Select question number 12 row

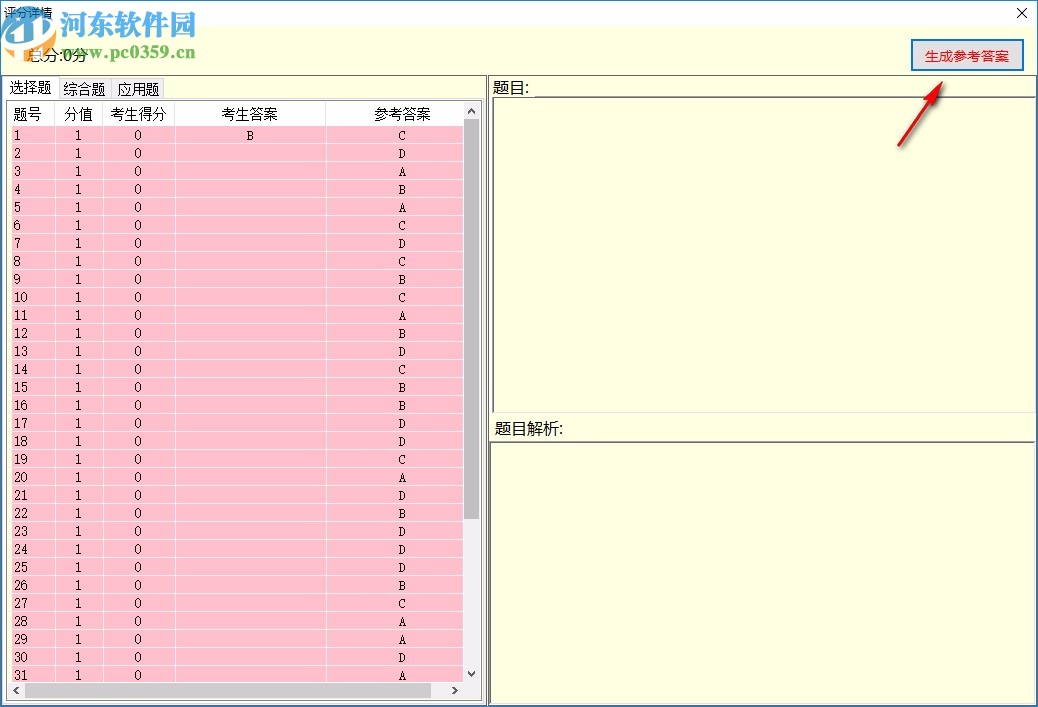[x=21, y=333]
